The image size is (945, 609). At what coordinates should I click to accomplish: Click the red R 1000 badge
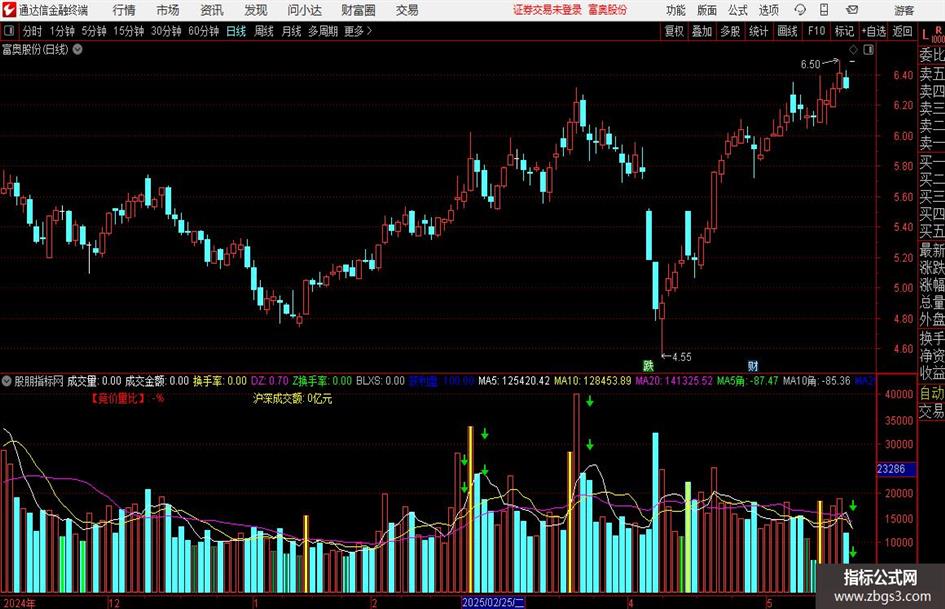(938, 34)
